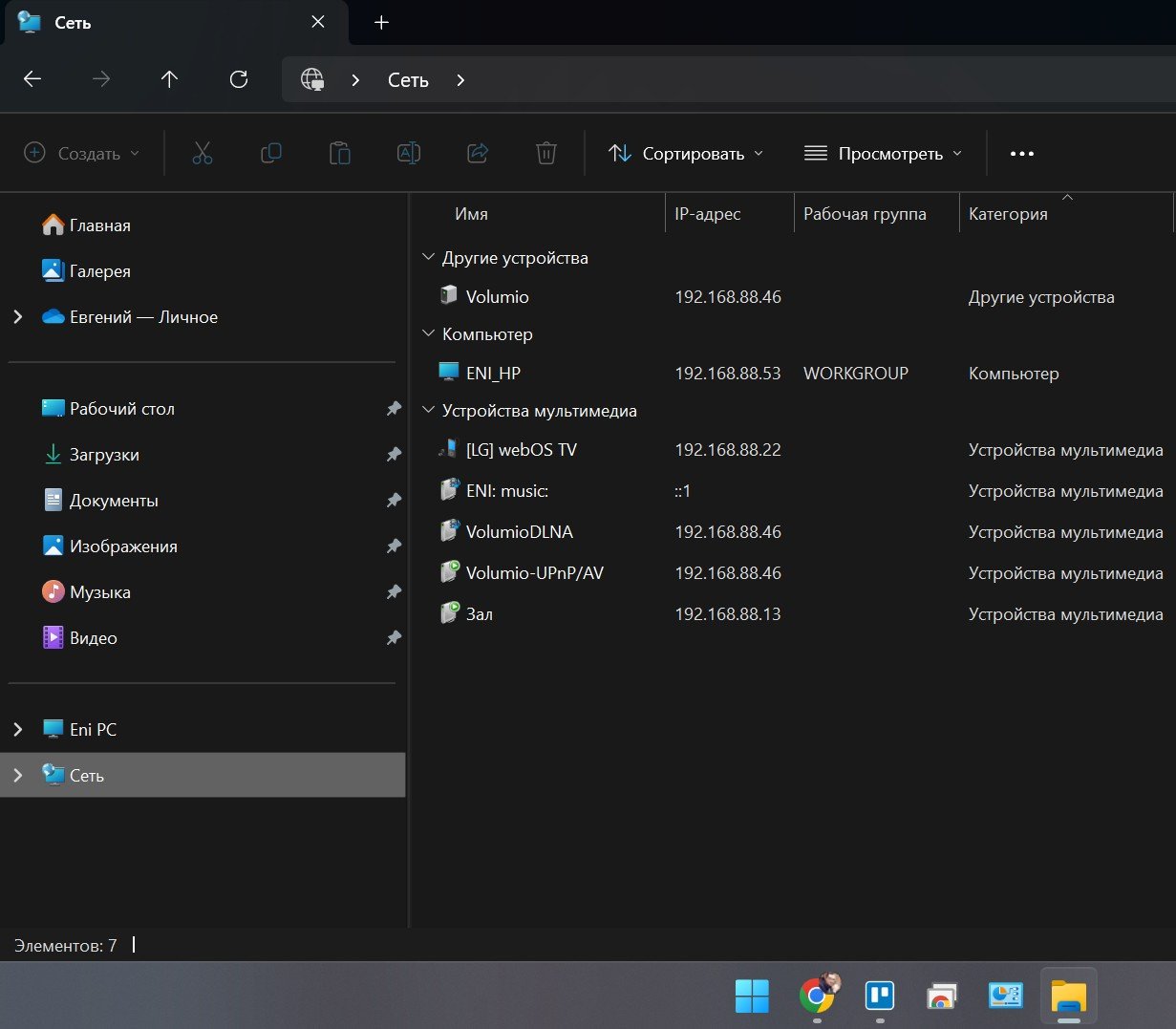Open the more options ellipsis menu
This screenshot has height=1029, width=1176.
pos(1021,154)
